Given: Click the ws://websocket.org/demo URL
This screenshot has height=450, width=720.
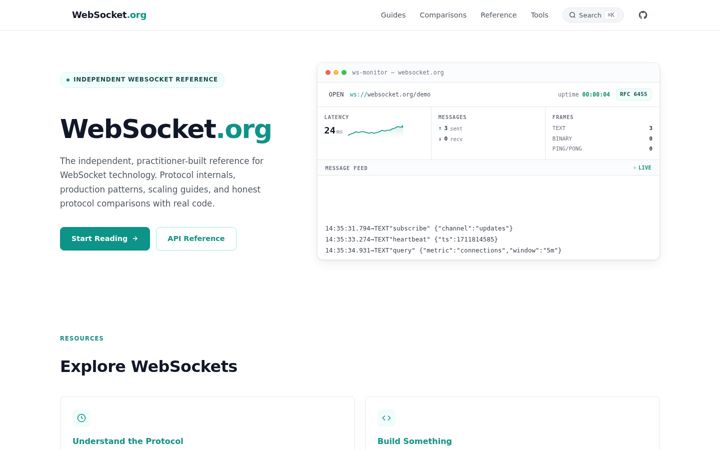Looking at the screenshot, I should pos(390,94).
